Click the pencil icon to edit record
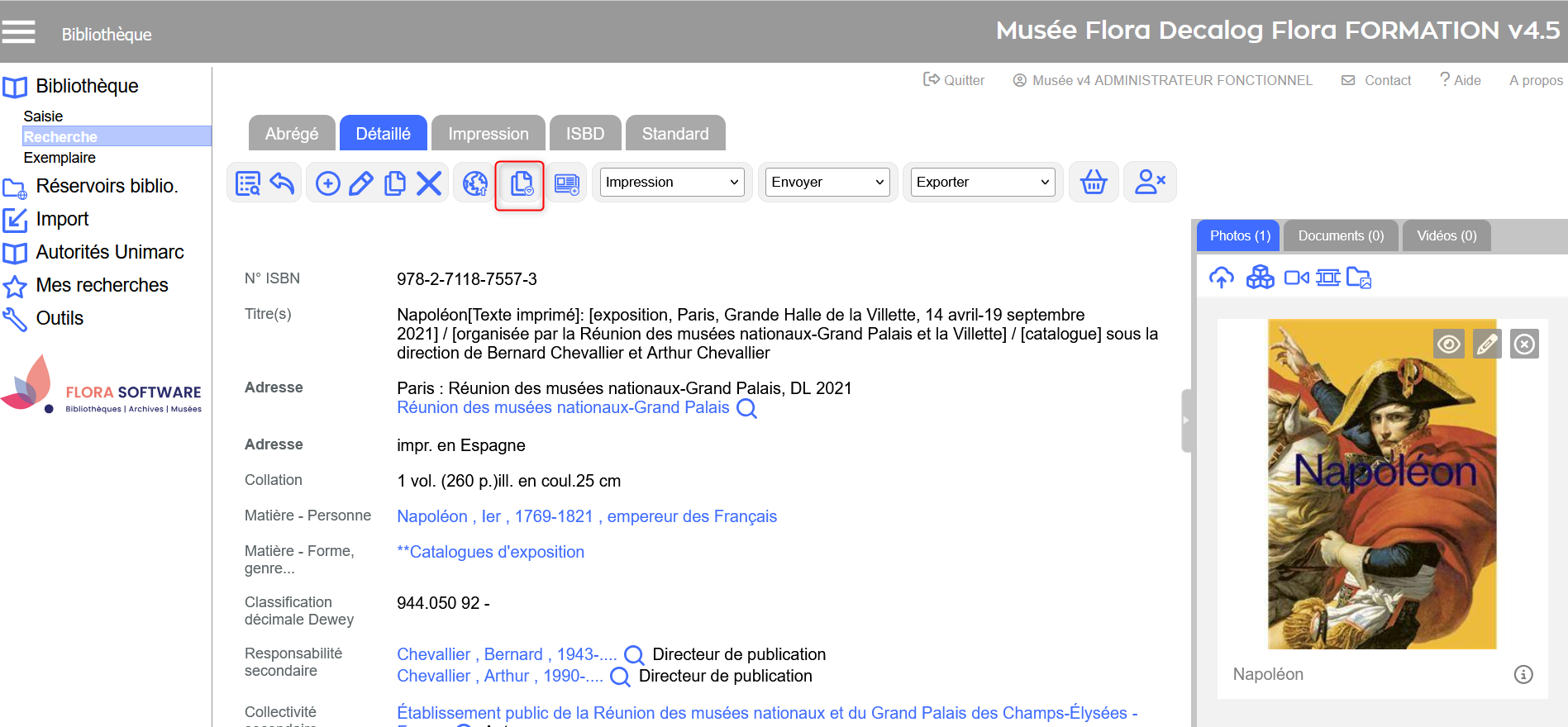 [361, 183]
